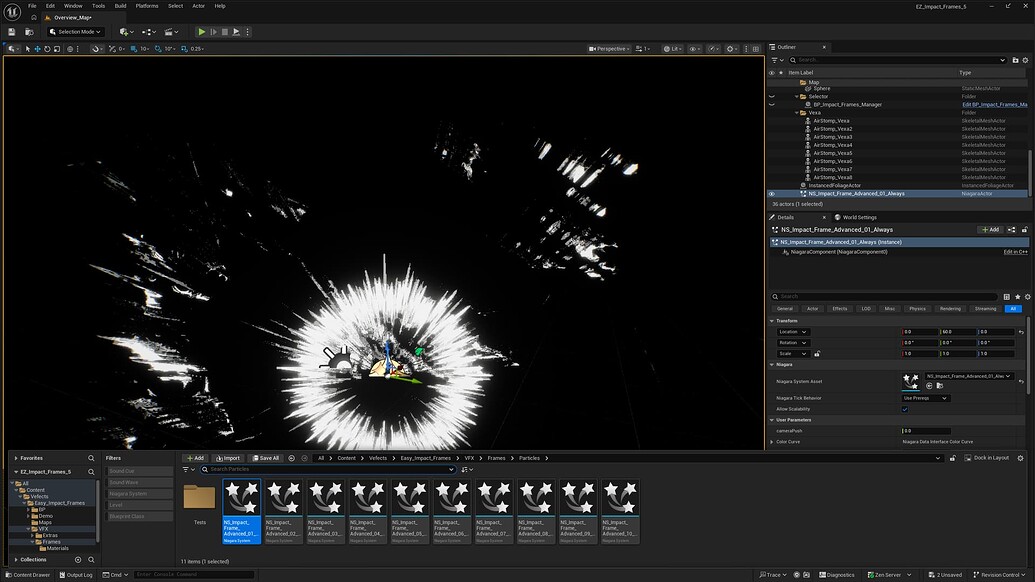
Task: Activate the Select objects cursor tool
Action: pyautogui.click(x=28, y=49)
